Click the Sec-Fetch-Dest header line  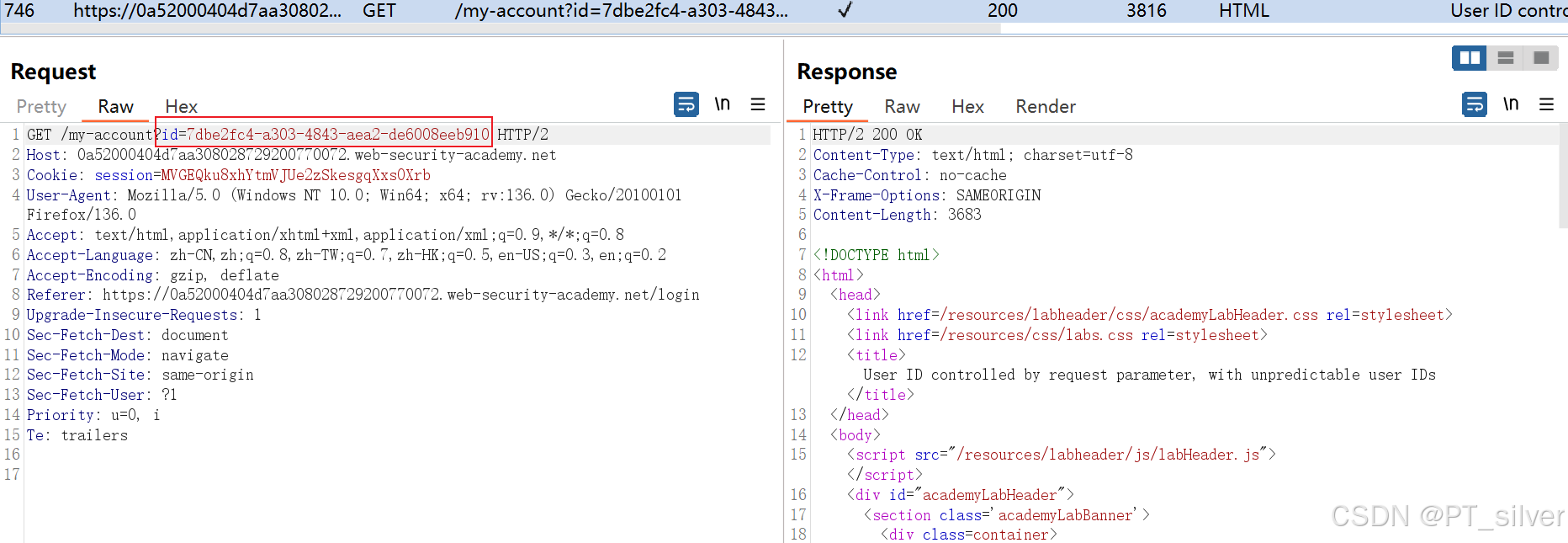coord(127,335)
